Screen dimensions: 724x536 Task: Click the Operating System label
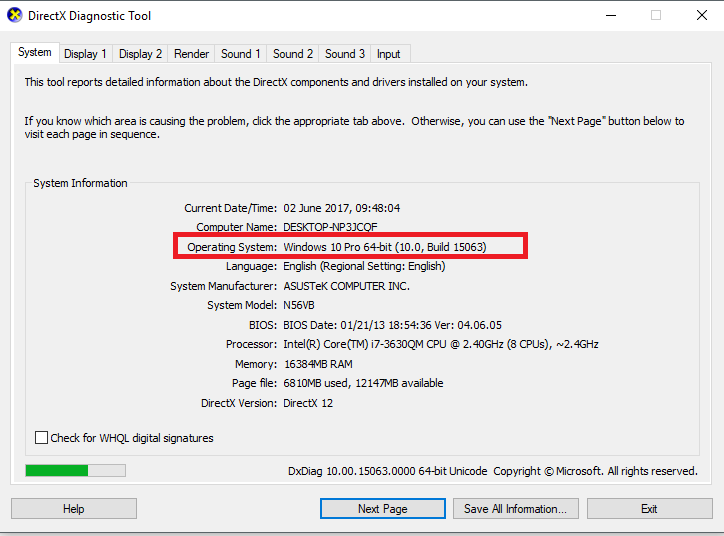pyautogui.click(x=232, y=247)
